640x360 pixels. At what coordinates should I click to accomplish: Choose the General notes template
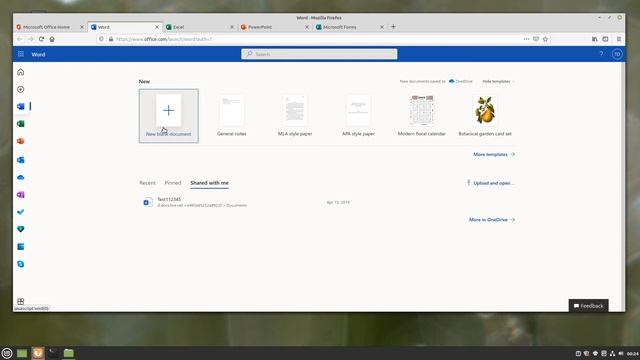[231, 116]
